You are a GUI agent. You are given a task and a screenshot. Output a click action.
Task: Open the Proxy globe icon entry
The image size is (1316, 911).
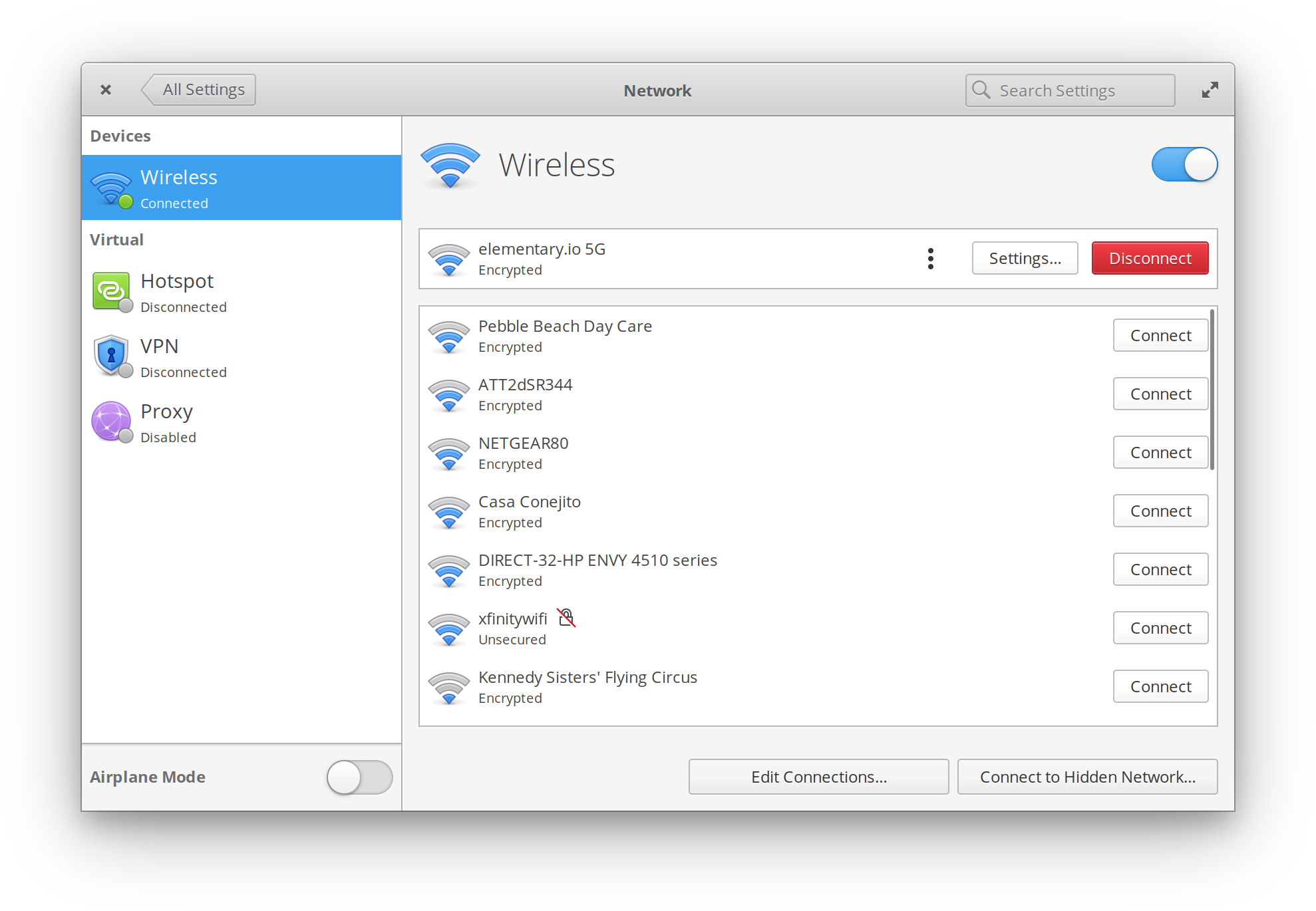pos(111,422)
